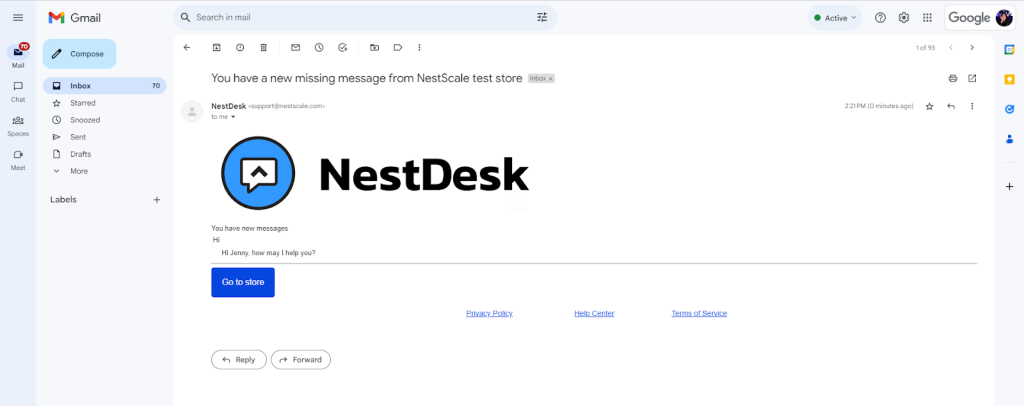This screenshot has height=406, width=1024.
Task: Click the NestDesk logo image
Action: coord(375,173)
